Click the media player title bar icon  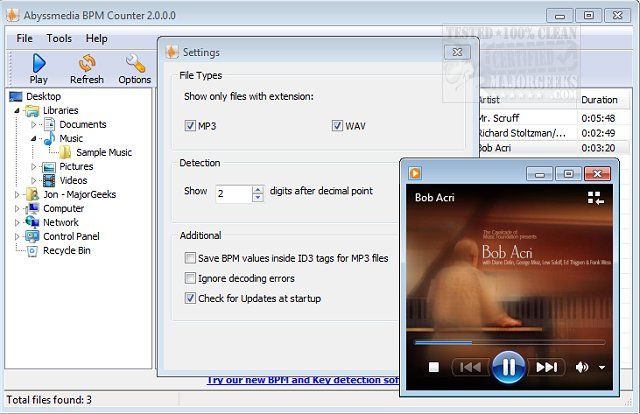coord(415,173)
